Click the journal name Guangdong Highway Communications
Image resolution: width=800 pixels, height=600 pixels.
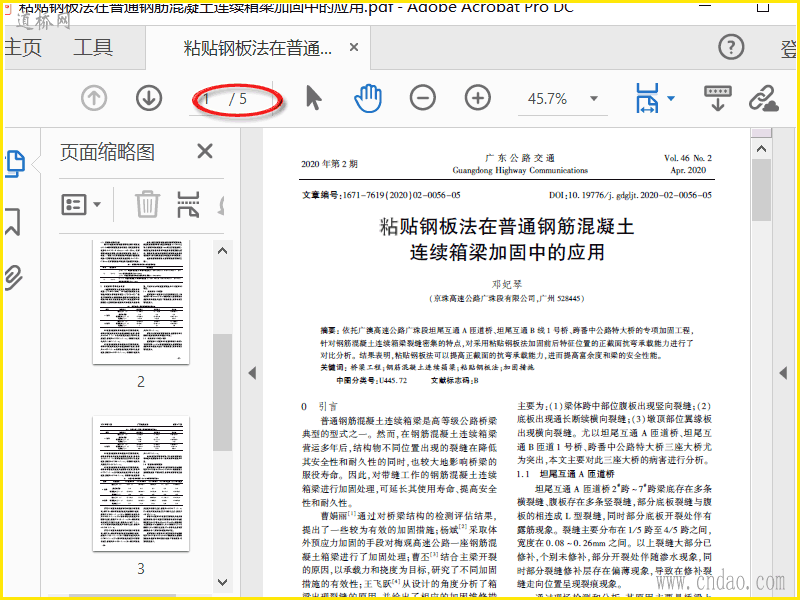520,170
